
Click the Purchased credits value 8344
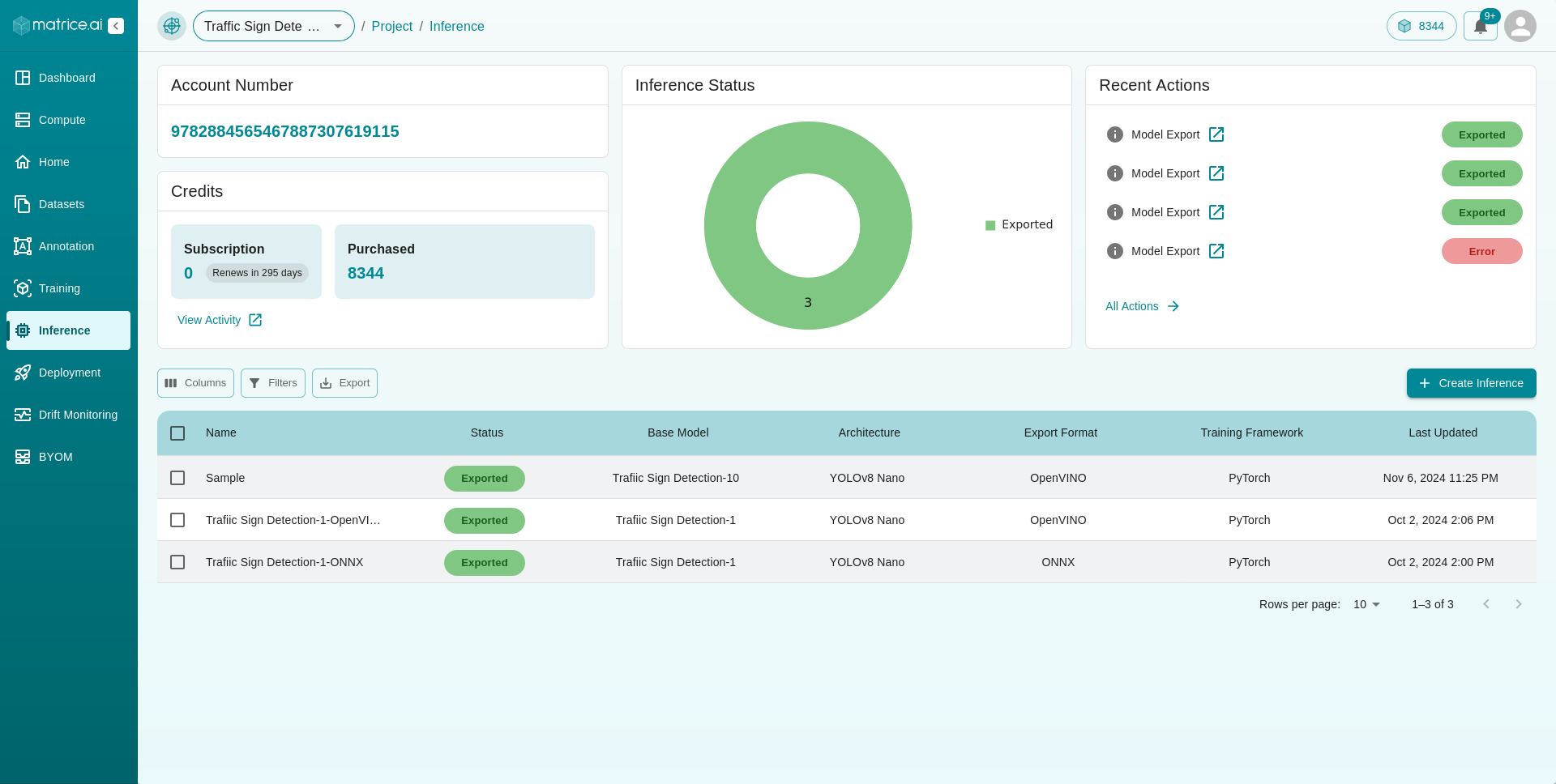coord(365,273)
